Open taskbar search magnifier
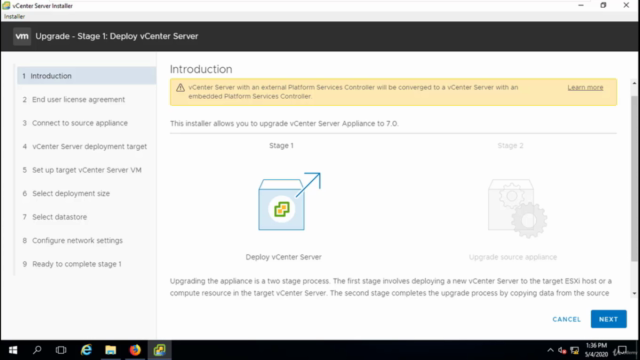 click(x=37, y=350)
